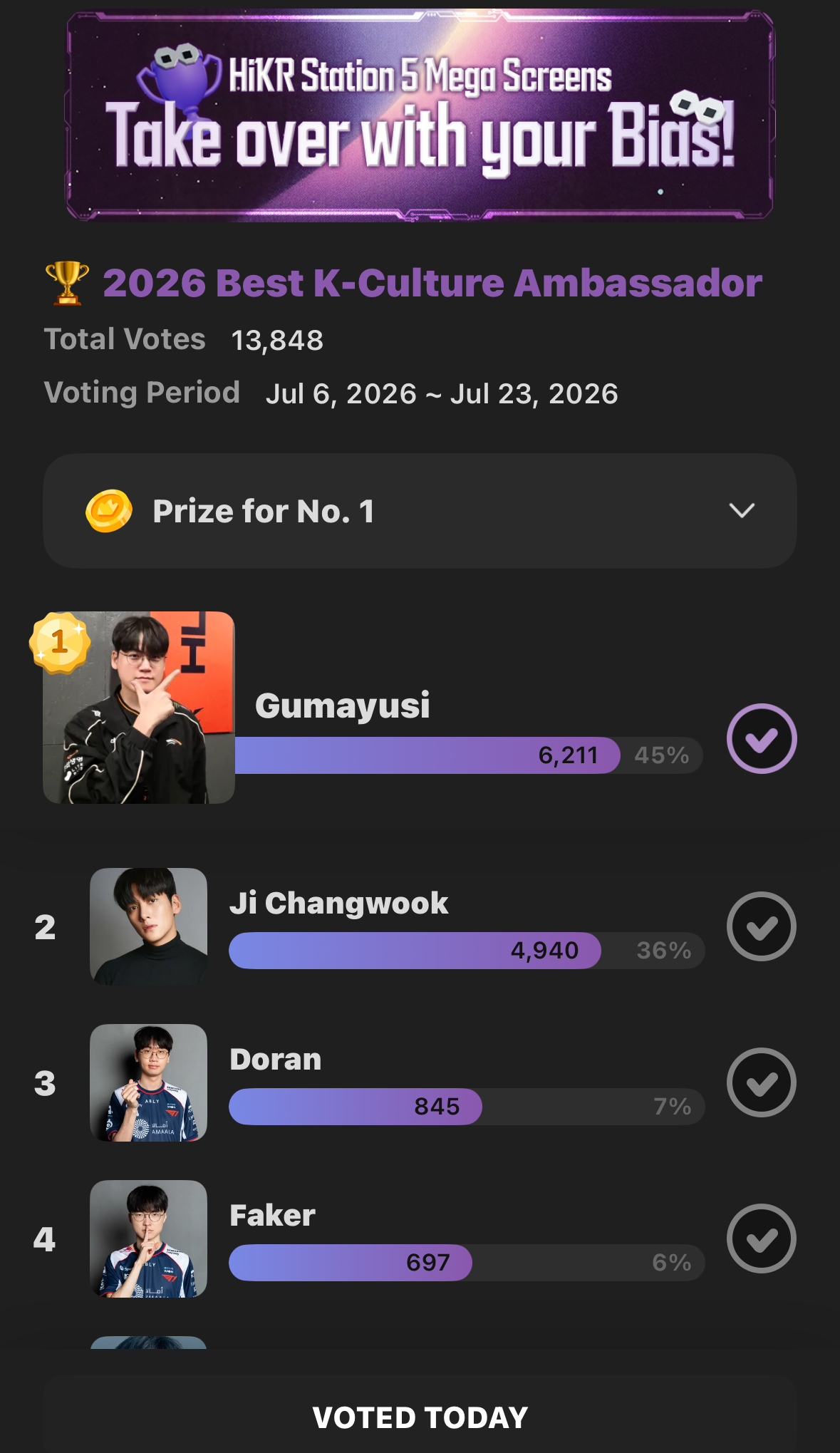
Task: Expand the Prize for No. 1 chevron
Action: click(742, 510)
